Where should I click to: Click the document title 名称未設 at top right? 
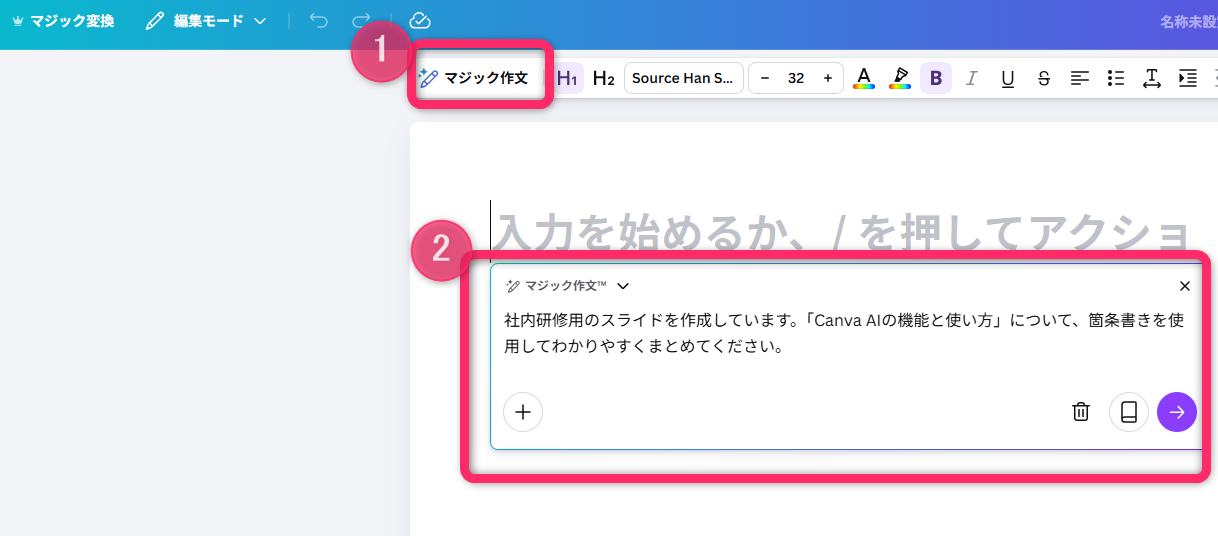point(1188,21)
